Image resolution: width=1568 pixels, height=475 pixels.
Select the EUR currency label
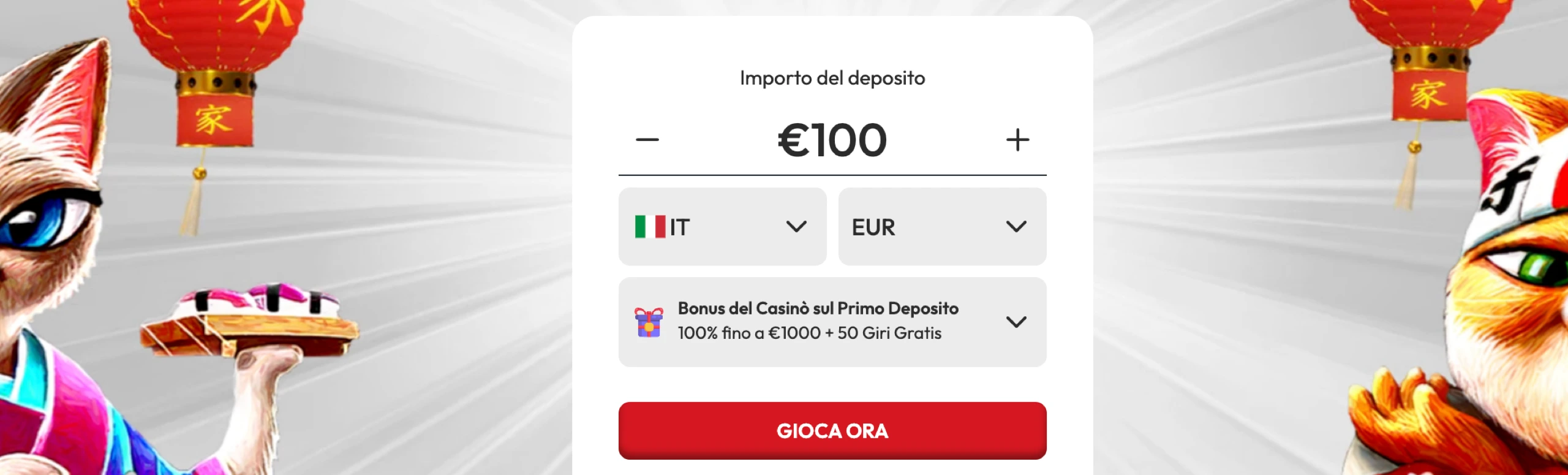tap(873, 227)
